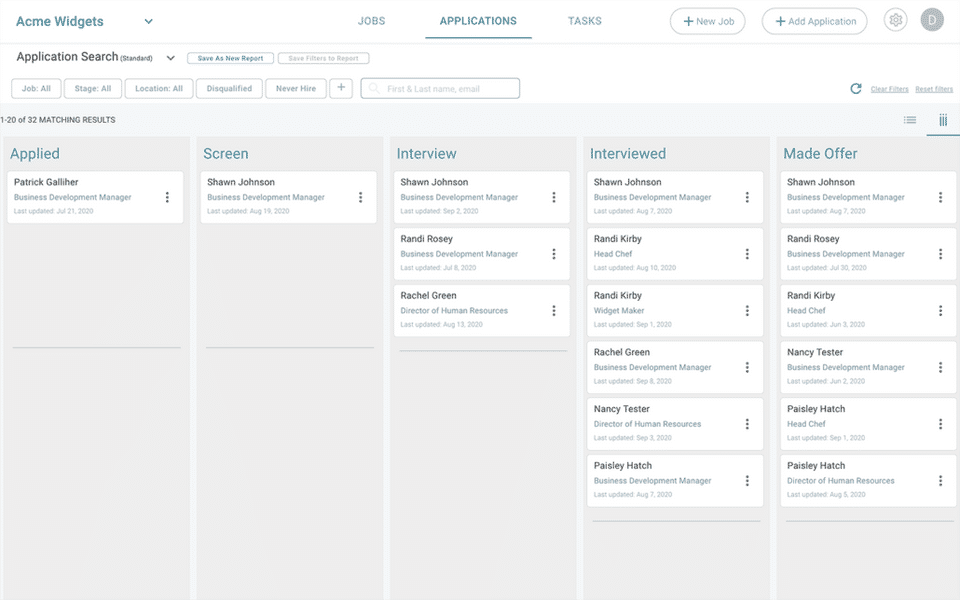Open options for Shawn Johnson in Interview column
The height and width of the screenshot is (600, 960).
tap(553, 197)
